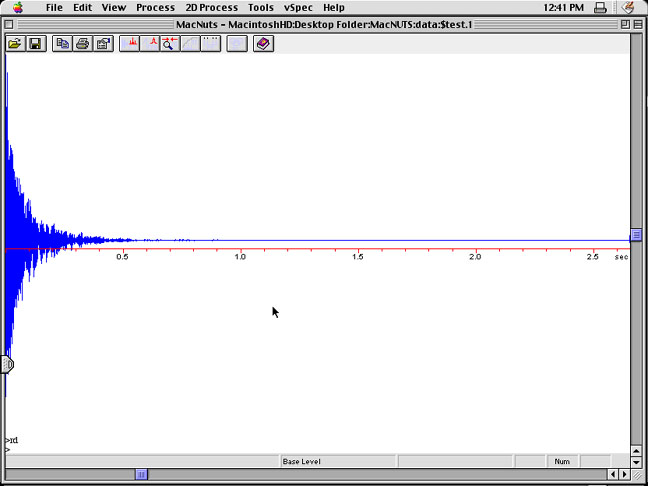Click the Base Level status bar field
This screenshot has width=648, height=486.
[x=301, y=461]
